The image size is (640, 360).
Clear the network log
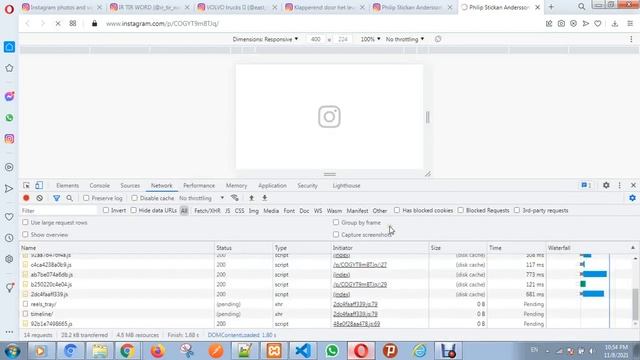click(40, 198)
